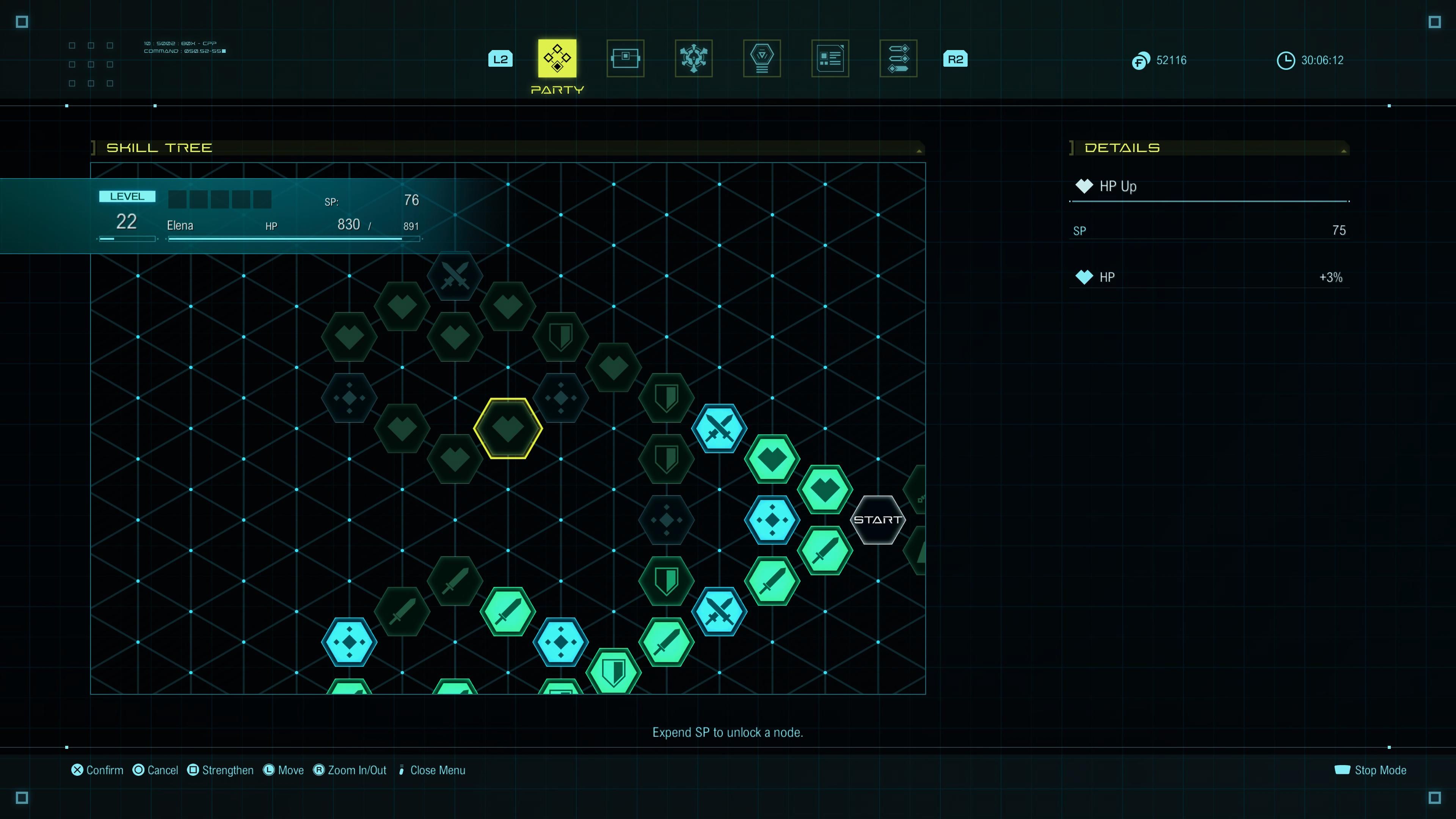Select the green sword node touching START
This screenshot has height=819, width=1456.
[x=825, y=550]
